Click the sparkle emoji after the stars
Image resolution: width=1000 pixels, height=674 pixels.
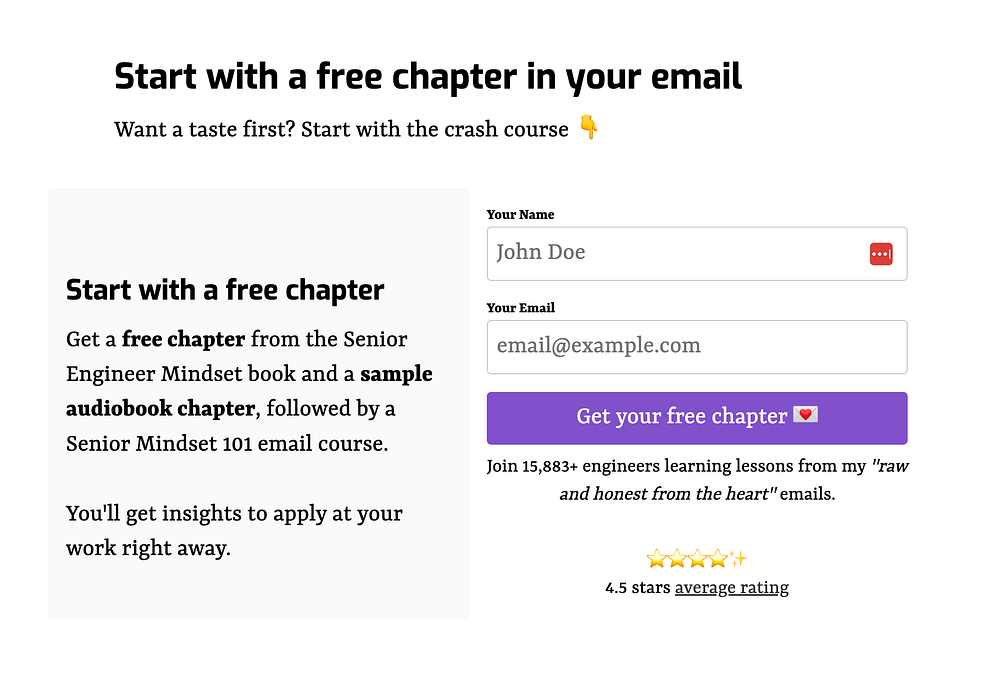738,559
